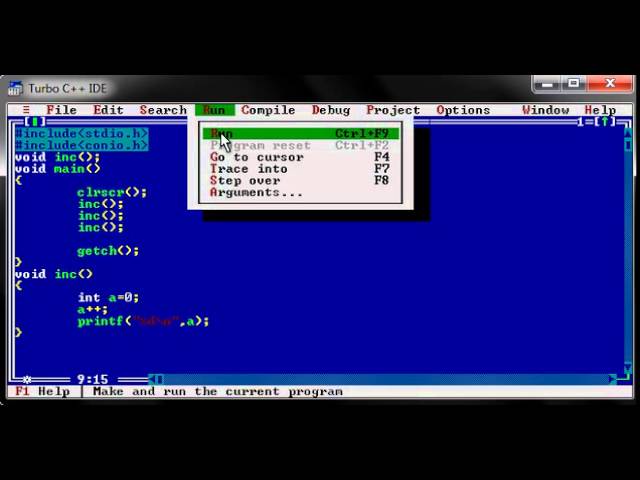
Task: Open the File menu
Action: click(62, 110)
